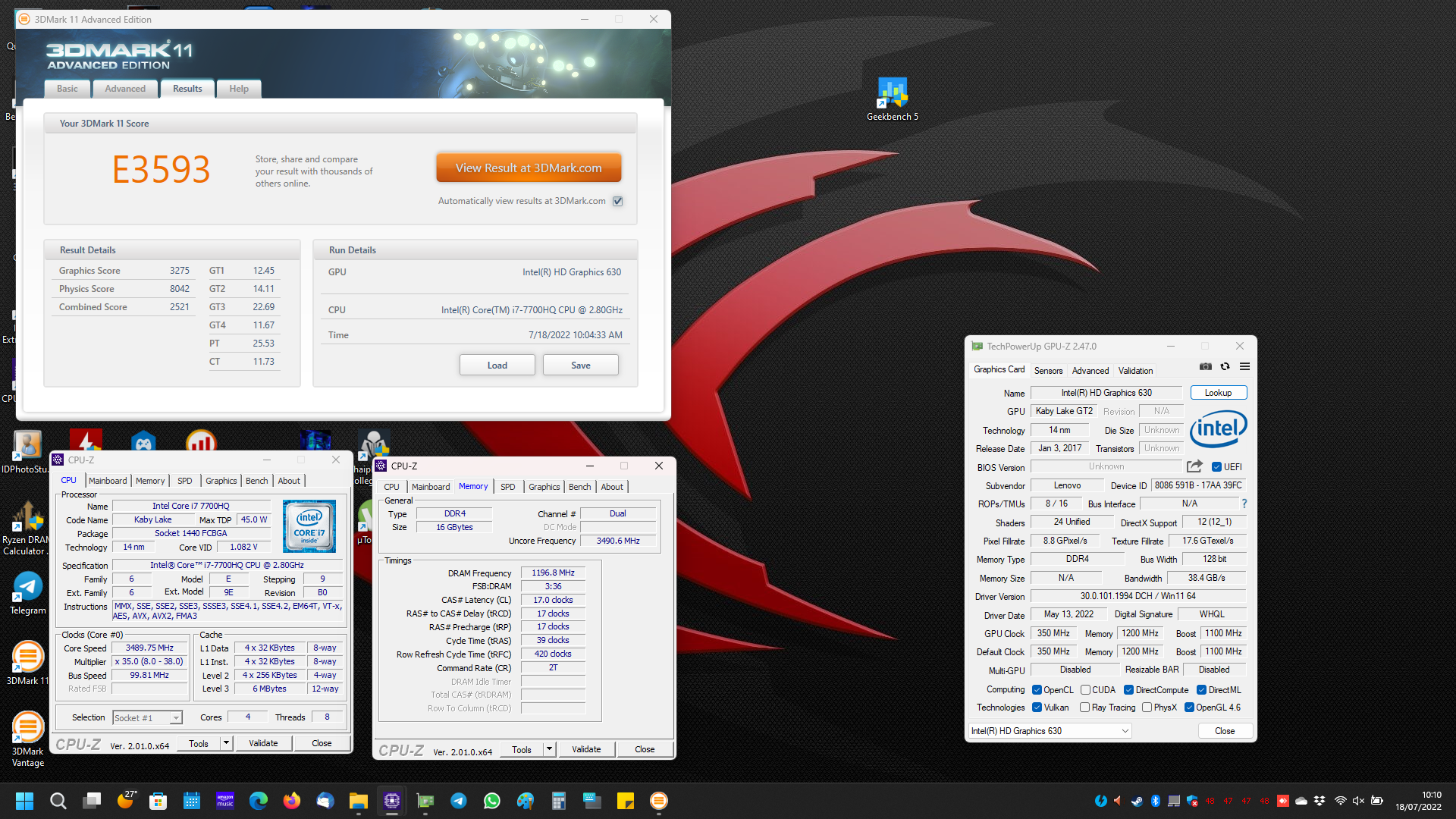Switch to CPU-Z taskbar icon
Image resolution: width=1456 pixels, height=819 pixels.
392,801
